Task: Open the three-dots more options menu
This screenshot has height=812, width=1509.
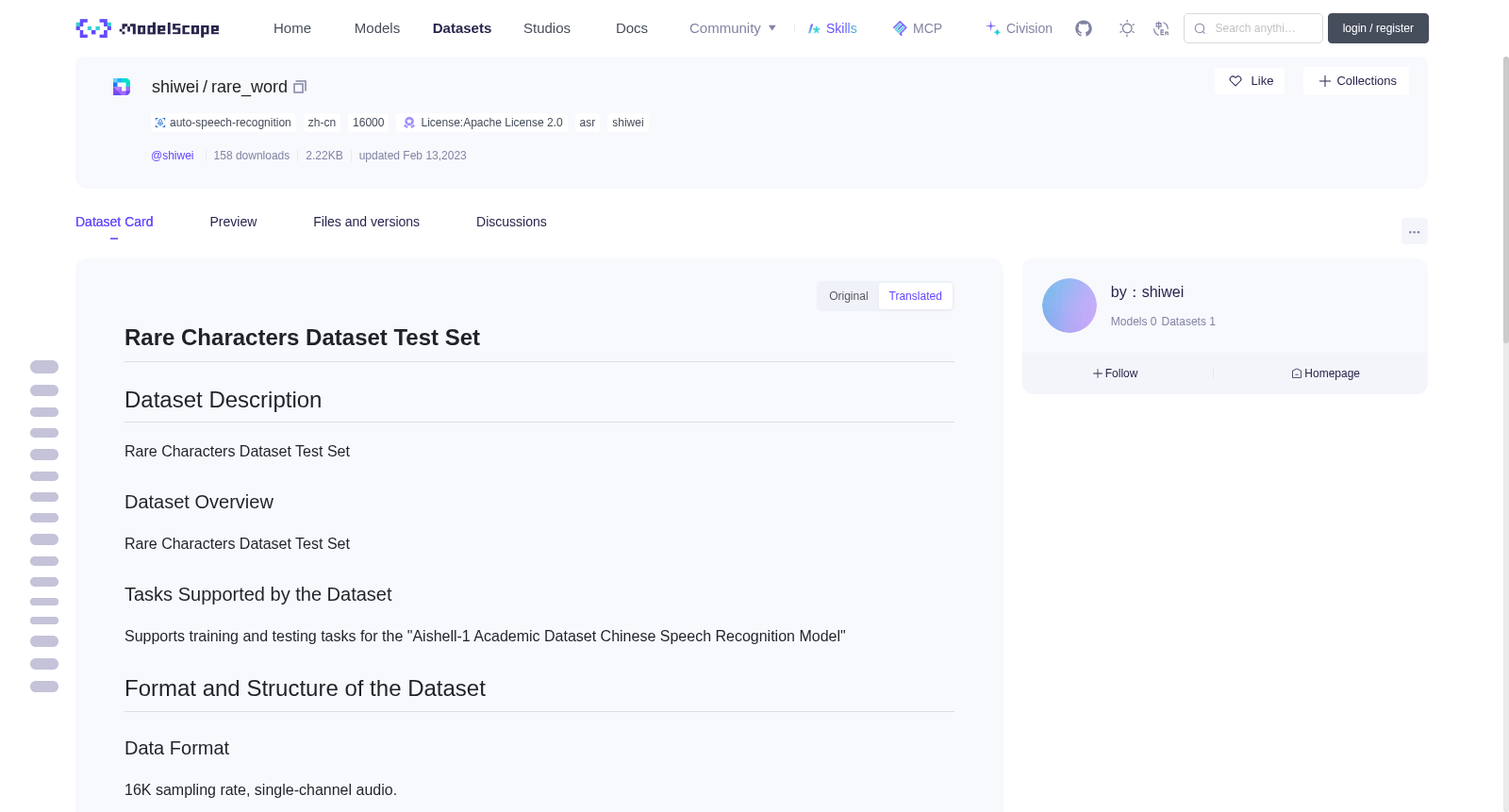Action: click(x=1415, y=231)
